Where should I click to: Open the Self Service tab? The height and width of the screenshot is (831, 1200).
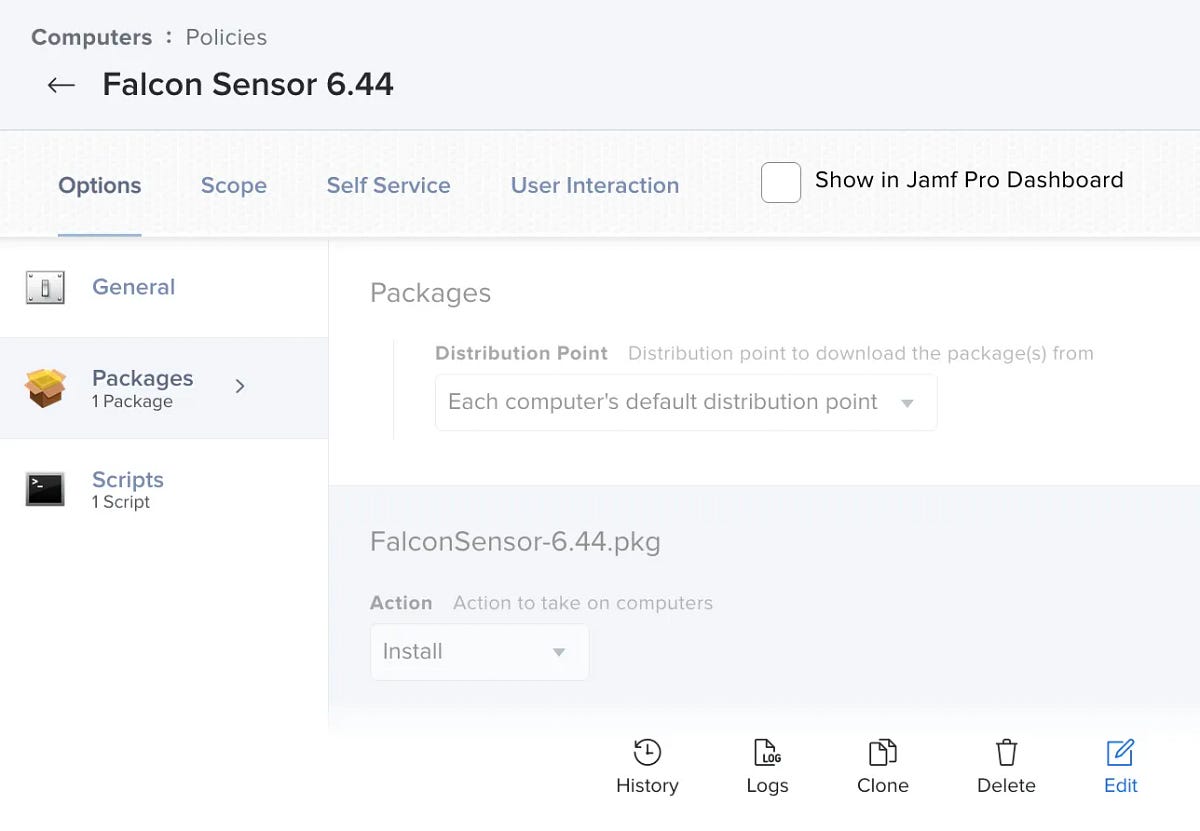388,185
